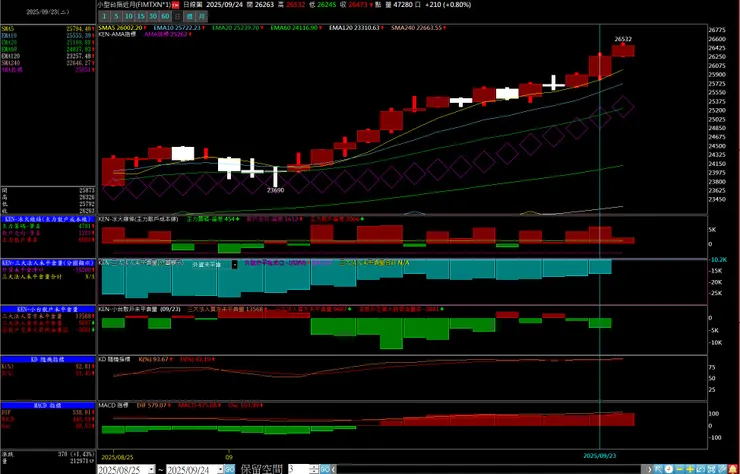The height and width of the screenshot is (474, 740).
Task: Switch to the 60-minute timeframe
Action: click(165, 16)
